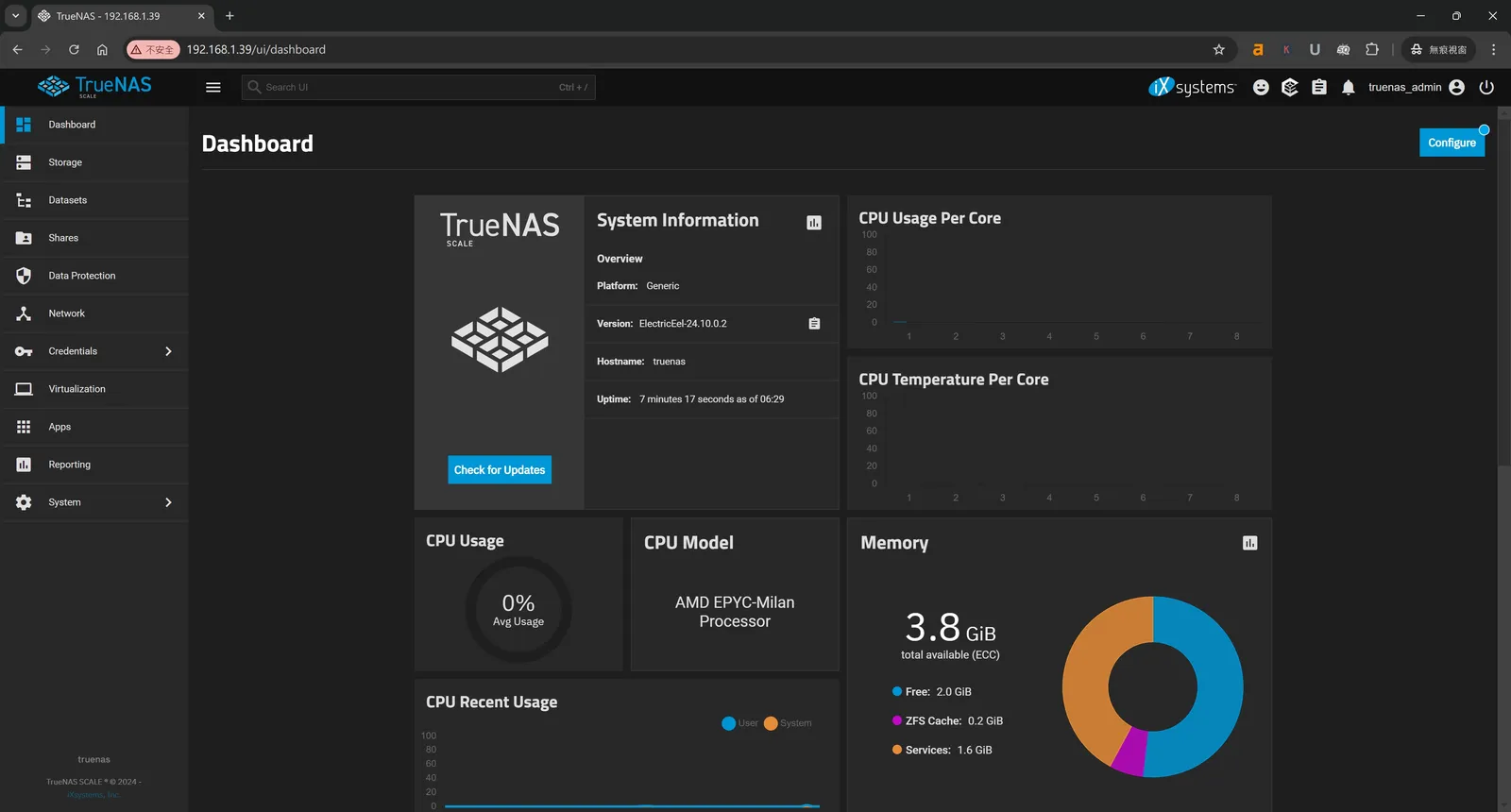Click the Power button icon
This screenshot has height=812, width=1511.
coord(1486,87)
